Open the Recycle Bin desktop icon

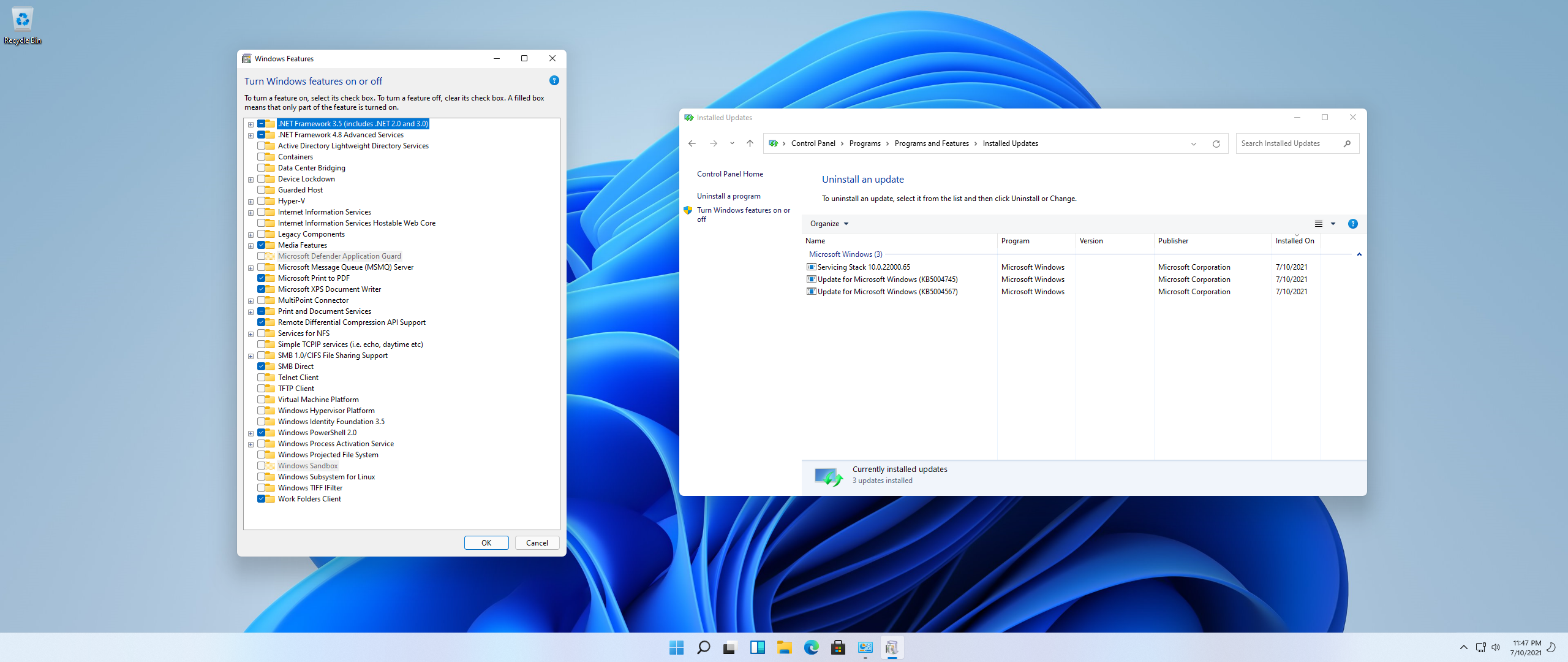(23, 26)
